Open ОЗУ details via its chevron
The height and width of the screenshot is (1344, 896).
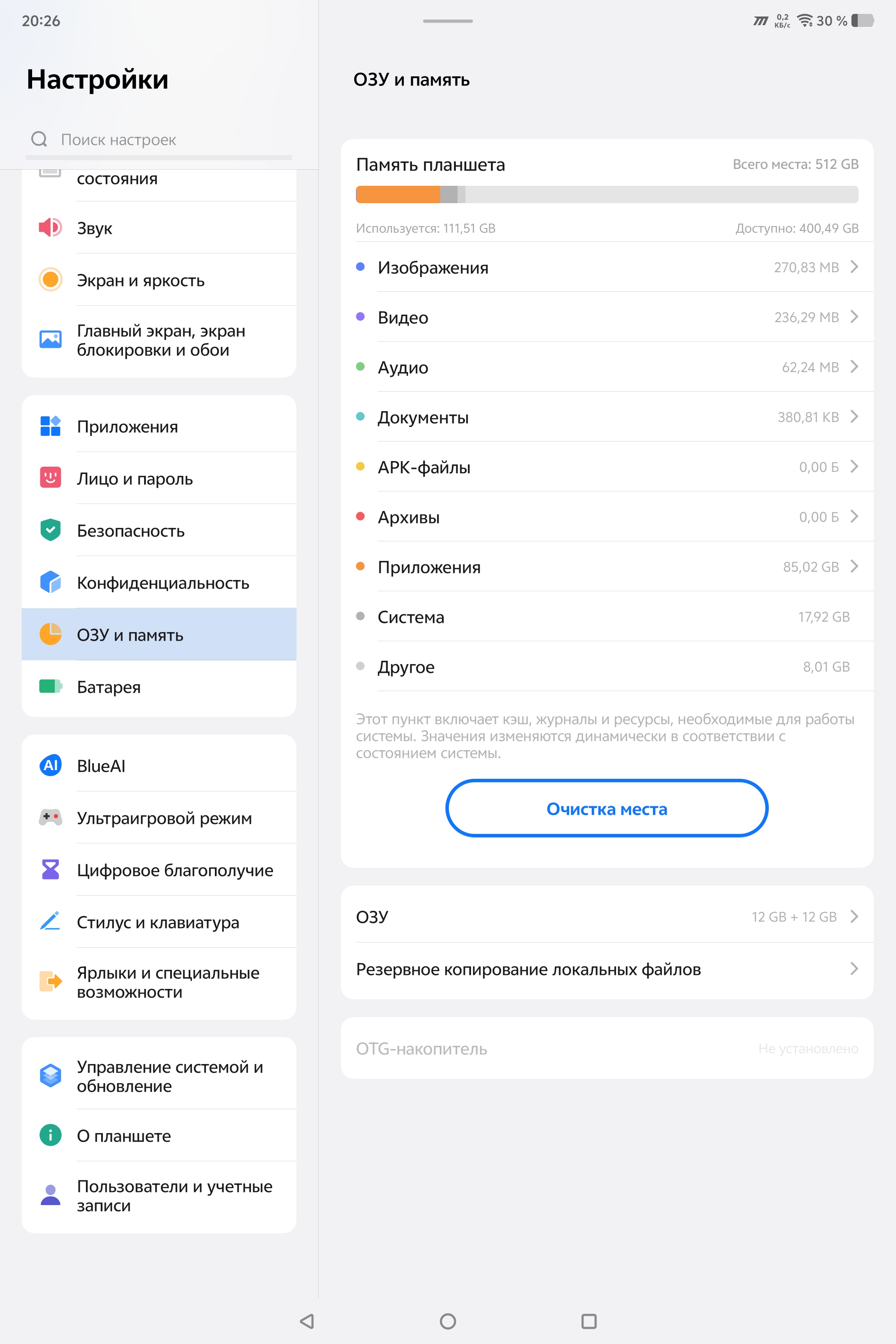pos(854,916)
